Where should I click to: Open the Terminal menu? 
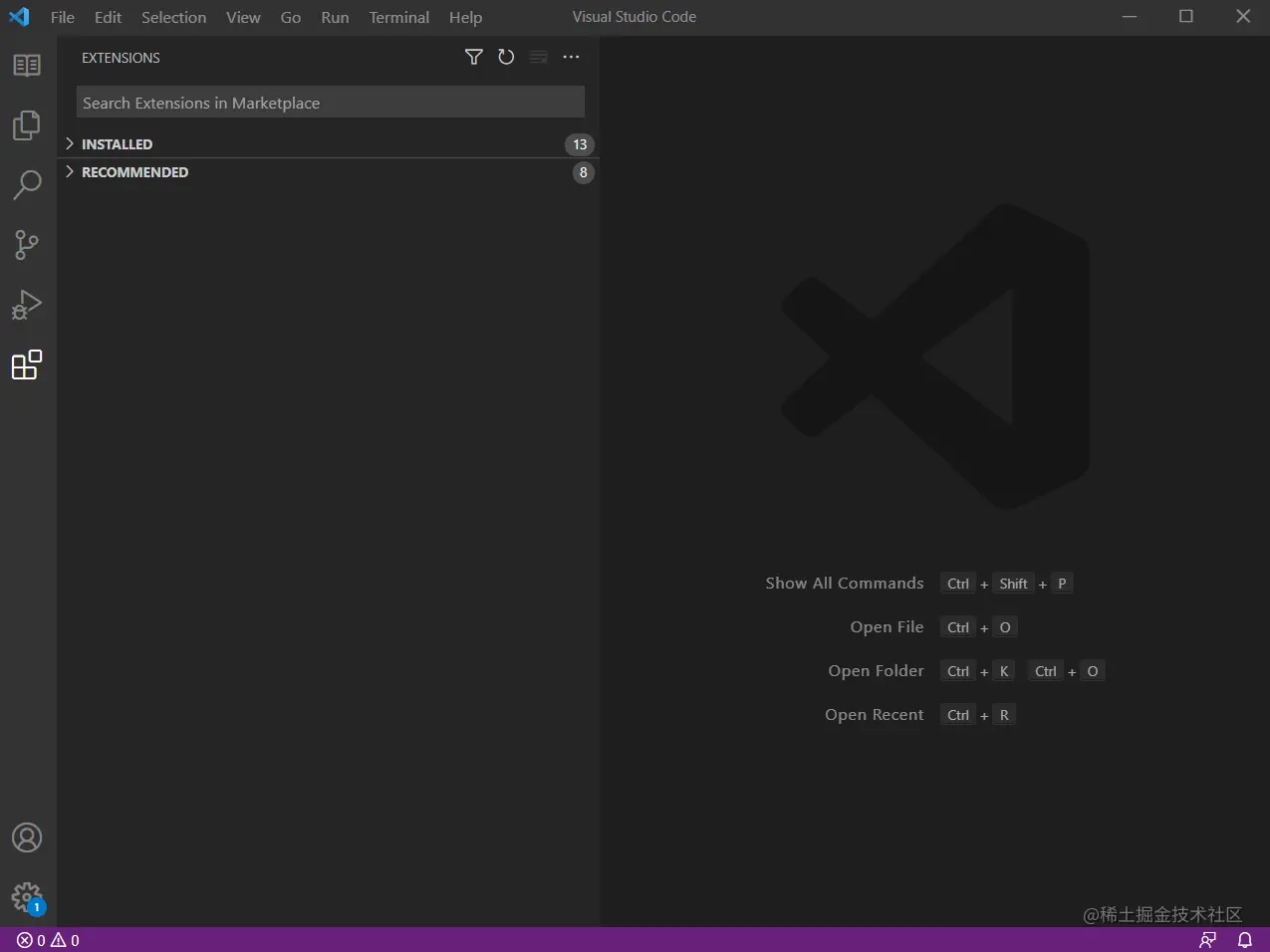point(398,17)
